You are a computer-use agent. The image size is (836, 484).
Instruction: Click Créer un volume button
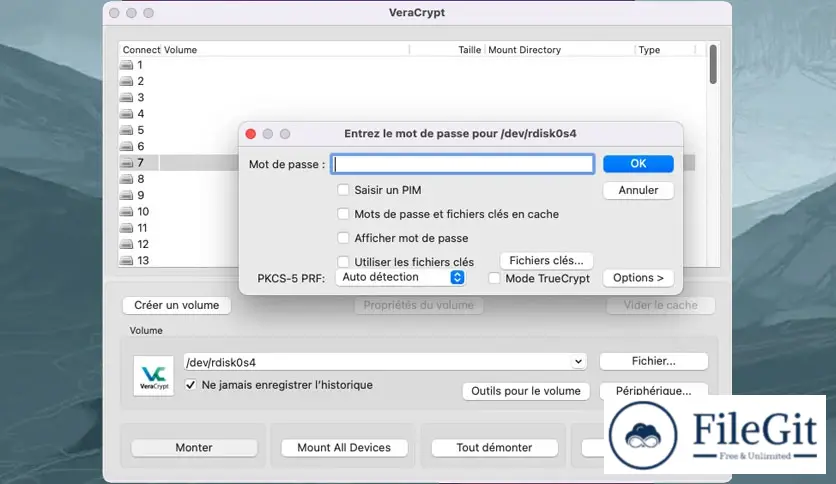tap(176, 305)
